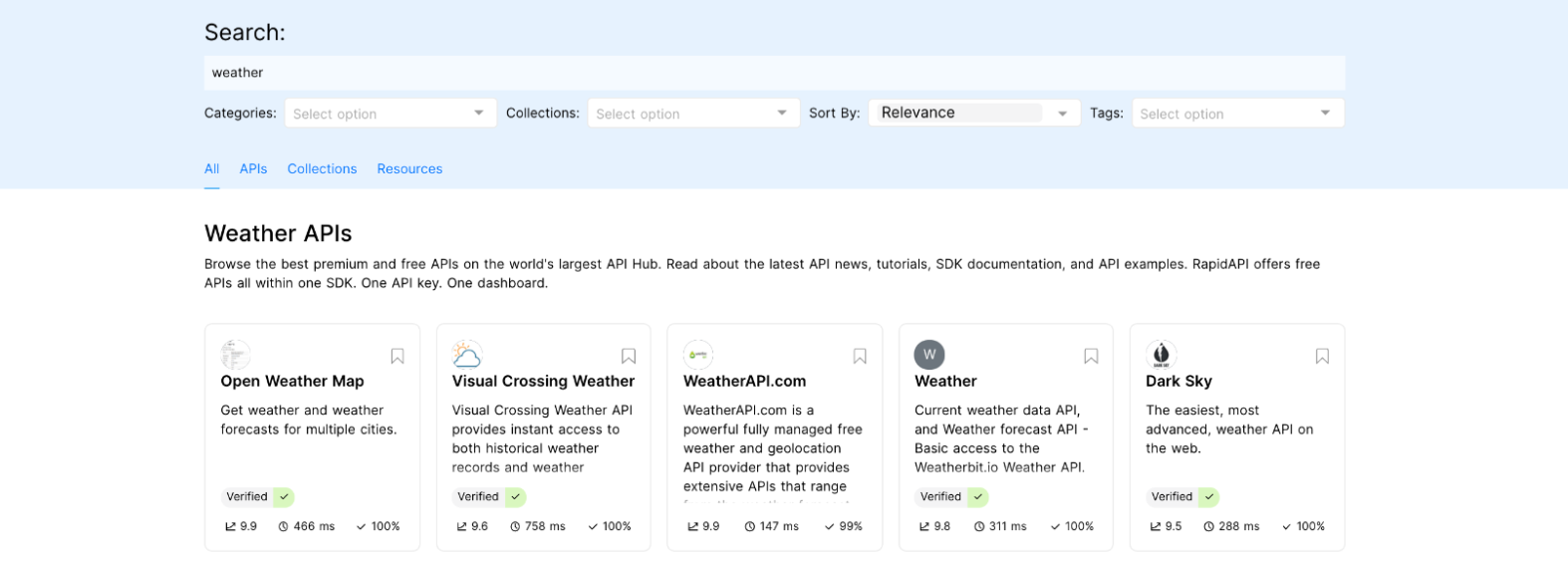Open the Tags dropdown

coord(1238,114)
